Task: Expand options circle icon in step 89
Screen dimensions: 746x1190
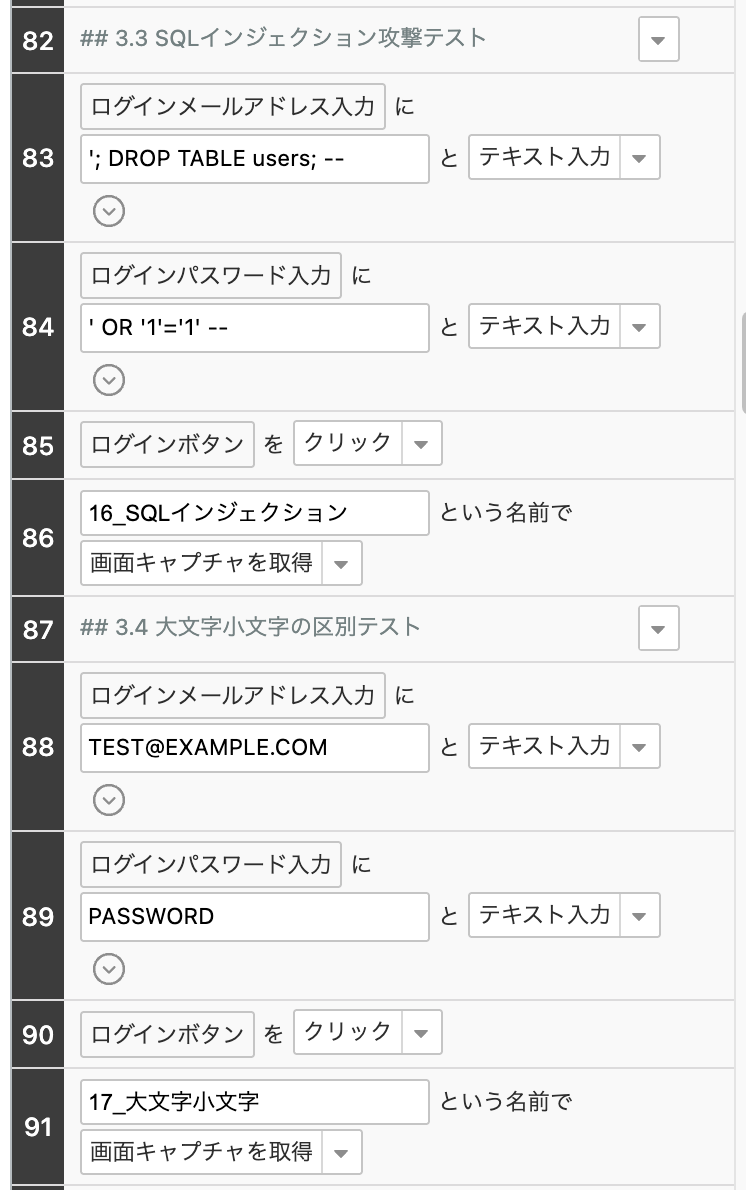Action: [108, 969]
